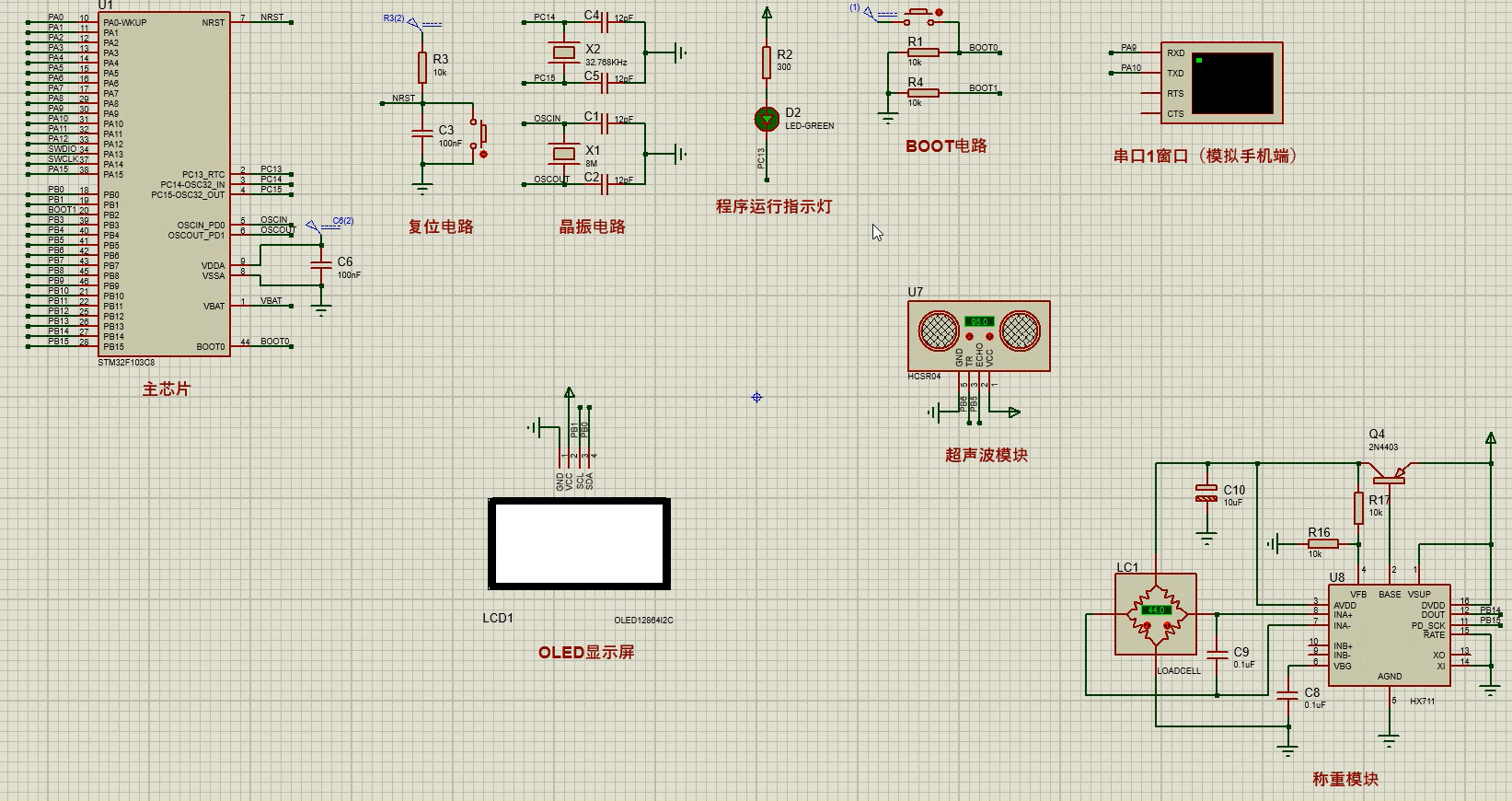The height and width of the screenshot is (801, 1512).
Task: Click the OLED显示屏 label
Action: point(586,652)
